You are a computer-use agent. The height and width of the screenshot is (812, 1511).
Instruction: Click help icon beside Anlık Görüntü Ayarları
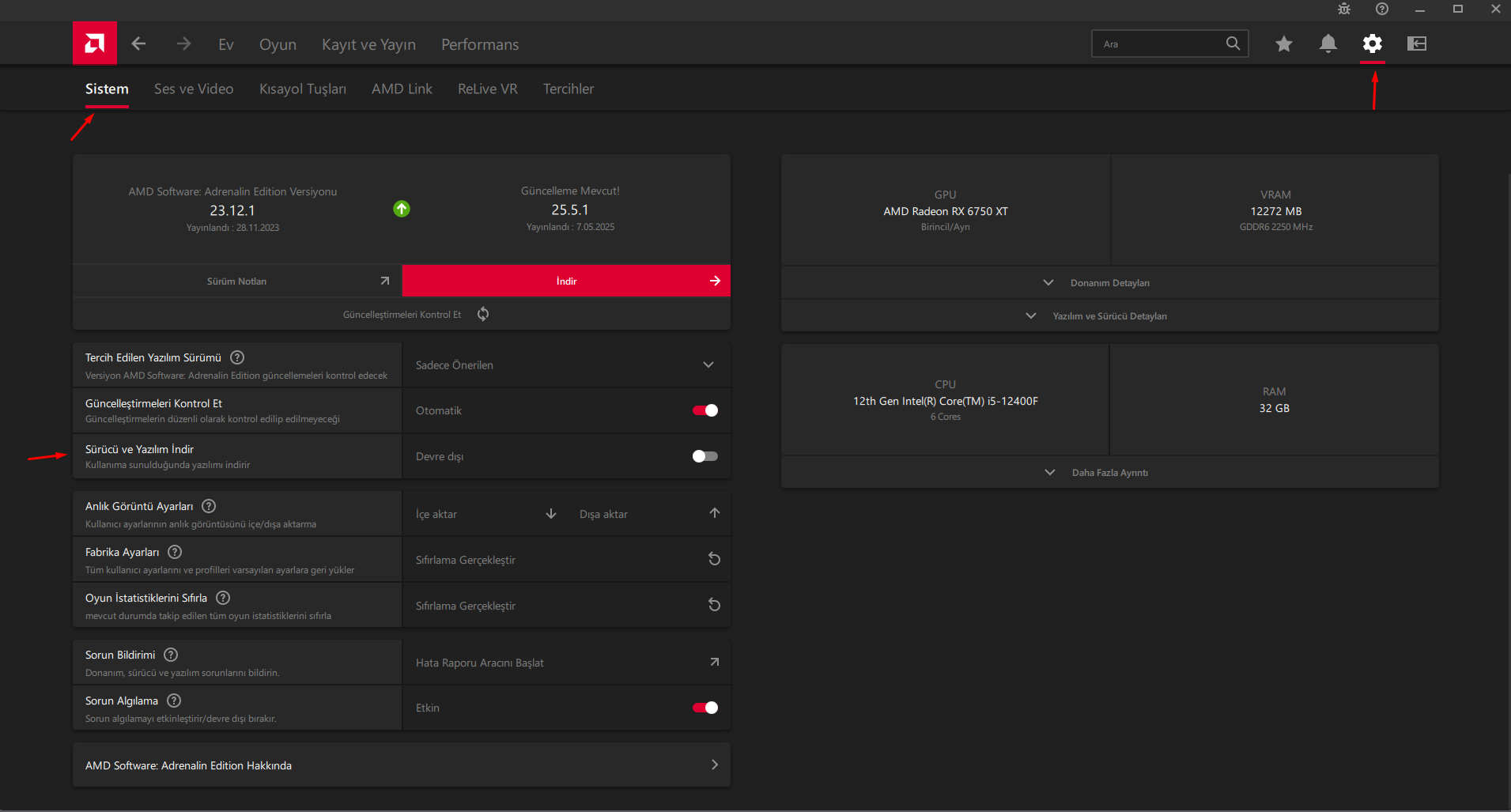[x=209, y=506]
